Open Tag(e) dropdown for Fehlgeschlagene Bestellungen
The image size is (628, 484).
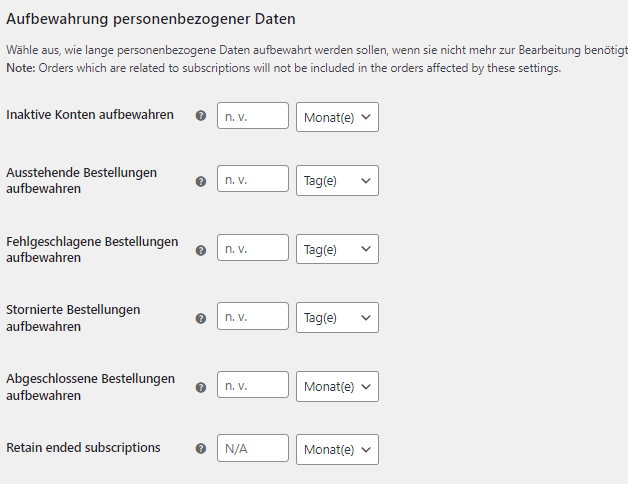(x=337, y=249)
